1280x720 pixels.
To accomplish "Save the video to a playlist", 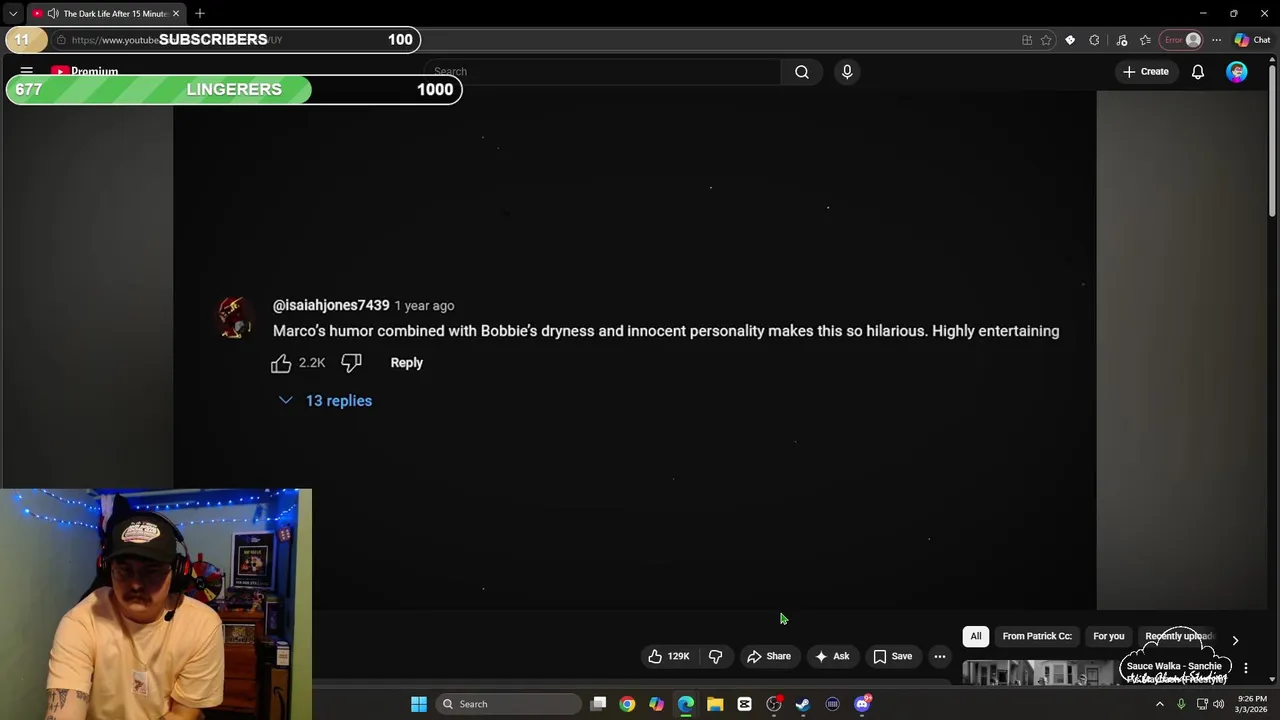I will 892,656.
